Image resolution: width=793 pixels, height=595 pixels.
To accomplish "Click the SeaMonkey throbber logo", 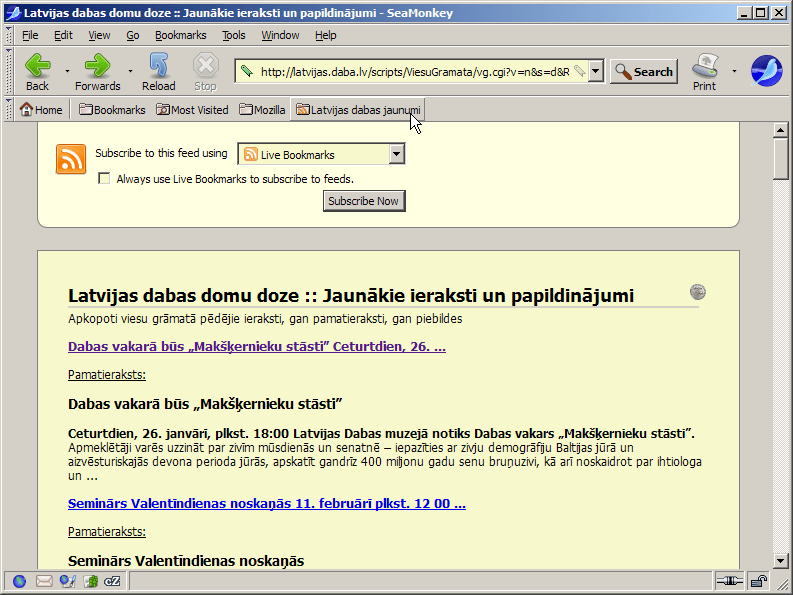I will pyautogui.click(x=766, y=71).
